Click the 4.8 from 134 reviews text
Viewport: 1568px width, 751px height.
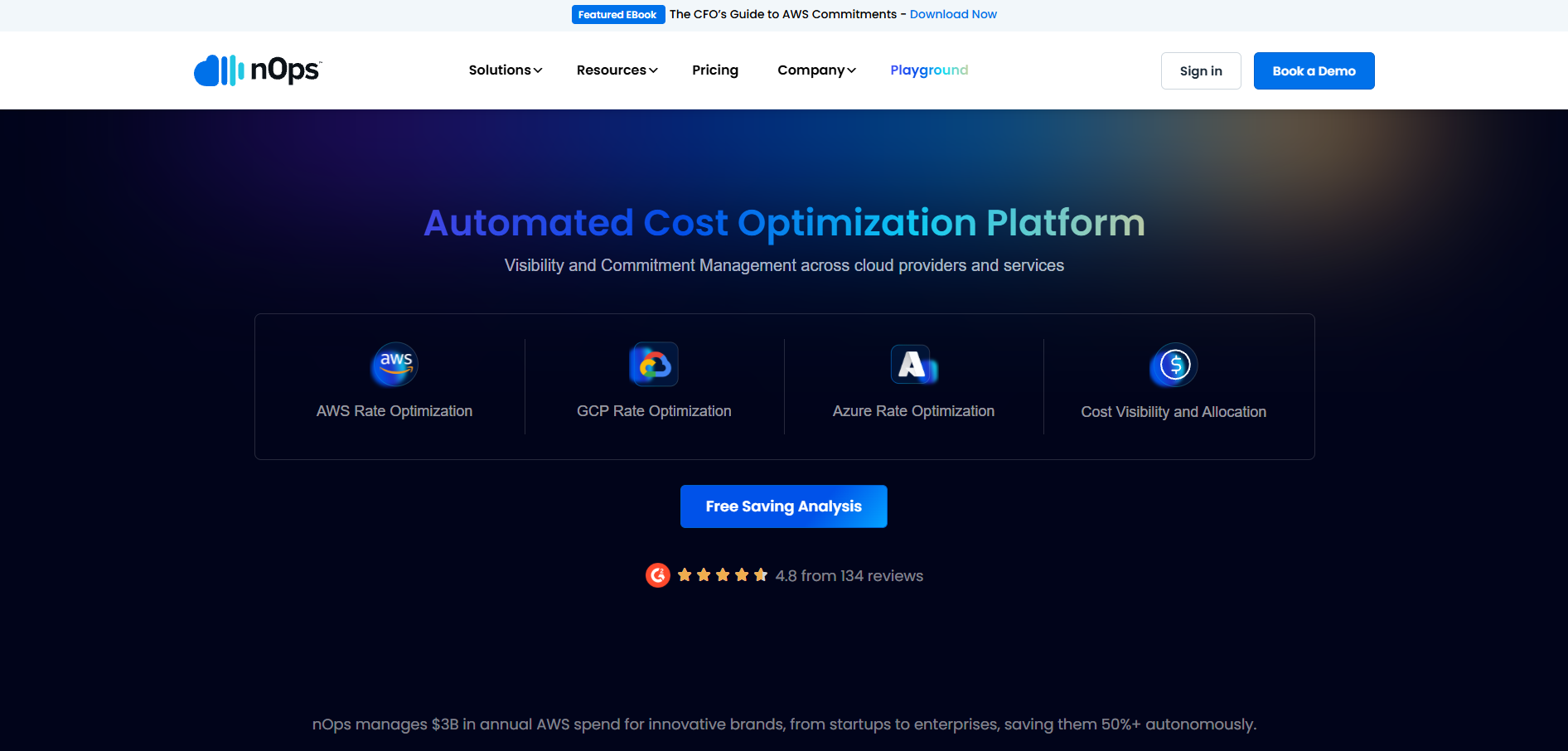849,576
